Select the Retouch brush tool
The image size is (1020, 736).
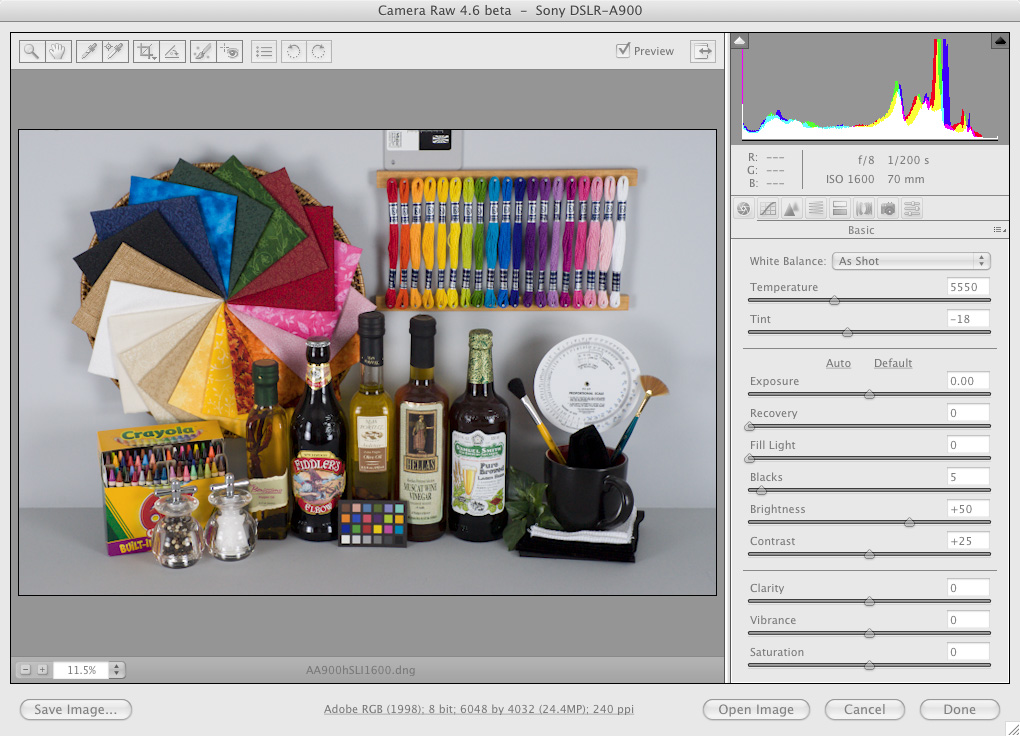click(x=202, y=52)
